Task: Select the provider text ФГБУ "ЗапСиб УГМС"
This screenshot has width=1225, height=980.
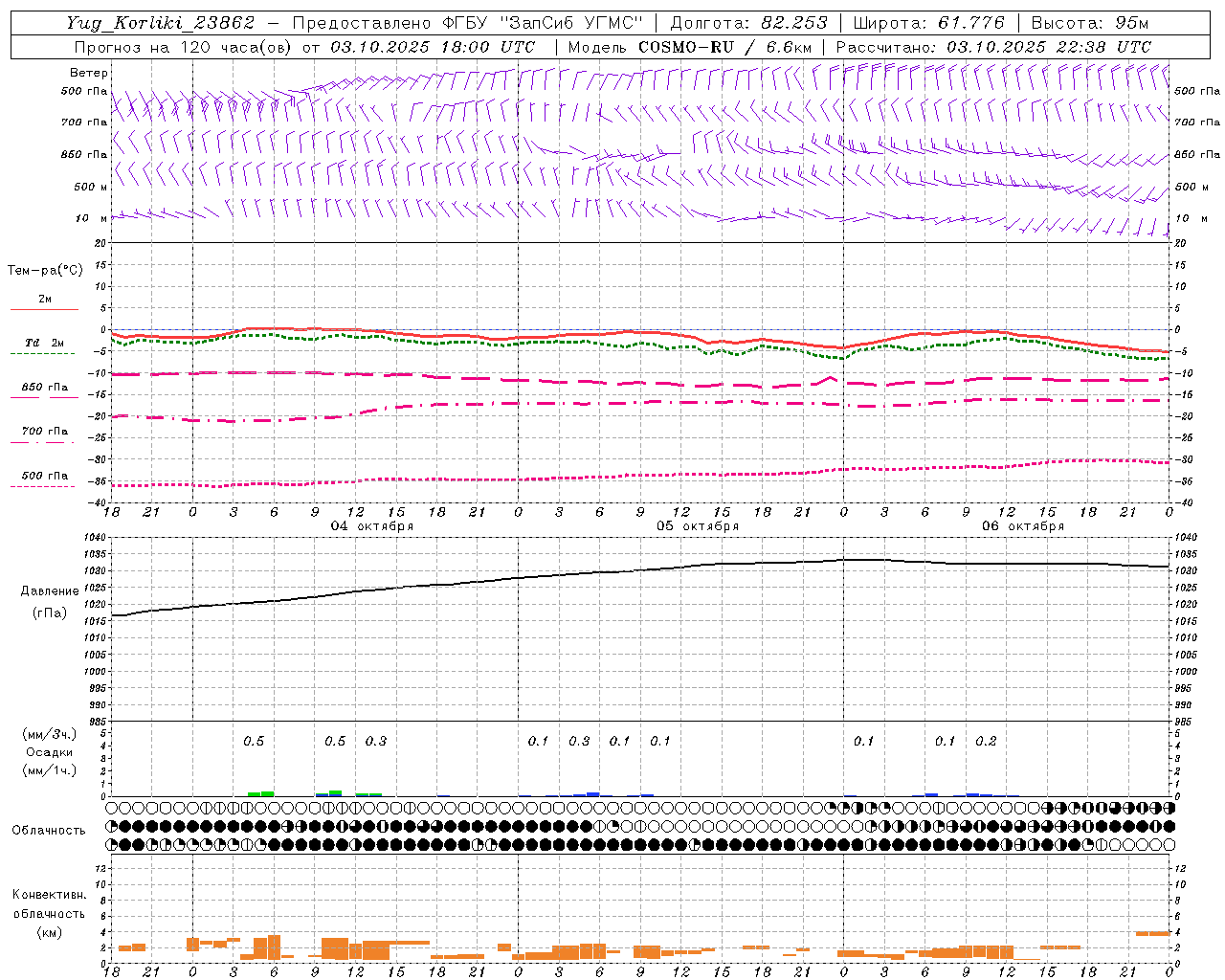Action: point(543,23)
